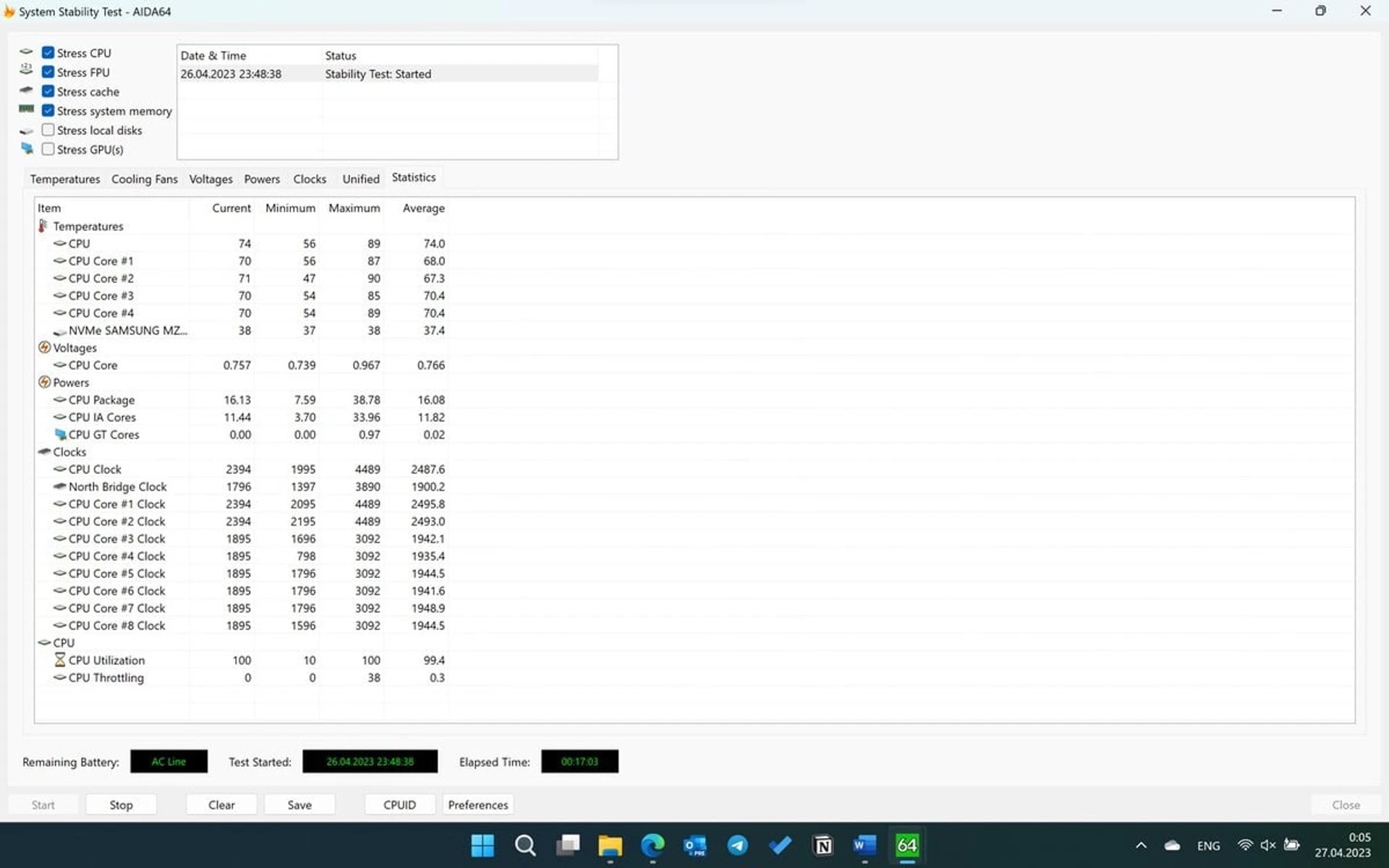Open the Cooling Fans tab
This screenshot has height=868, width=1389.
pyautogui.click(x=144, y=179)
